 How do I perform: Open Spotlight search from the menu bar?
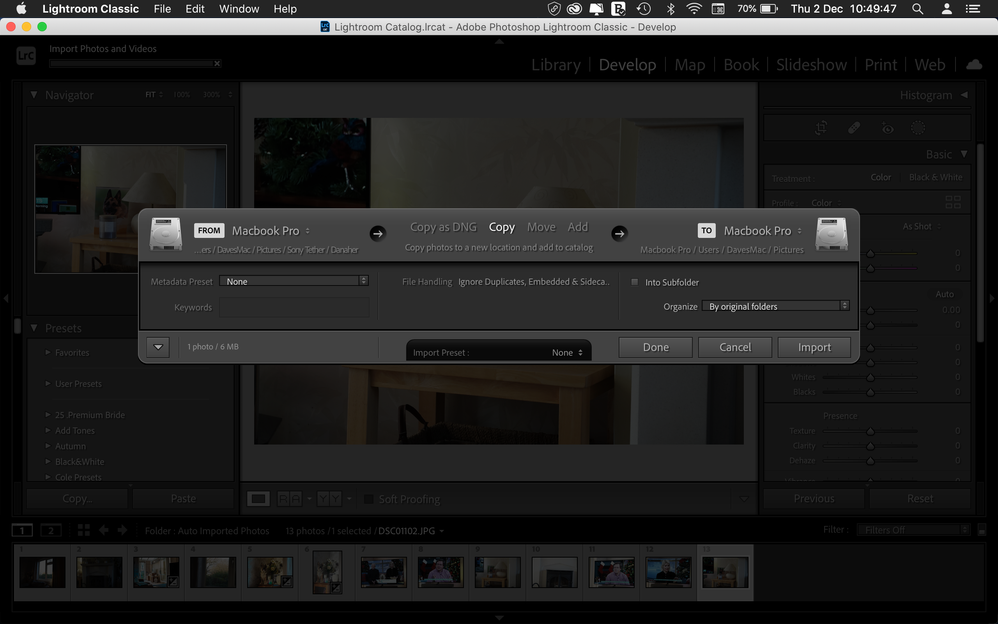[x=916, y=9]
